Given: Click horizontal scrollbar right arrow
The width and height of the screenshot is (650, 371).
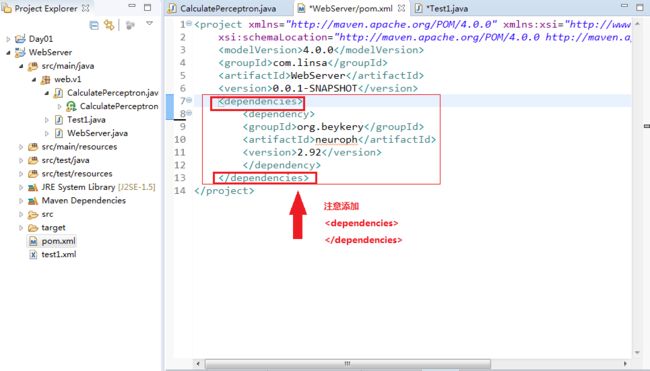Looking at the screenshot, I should click(625, 364).
